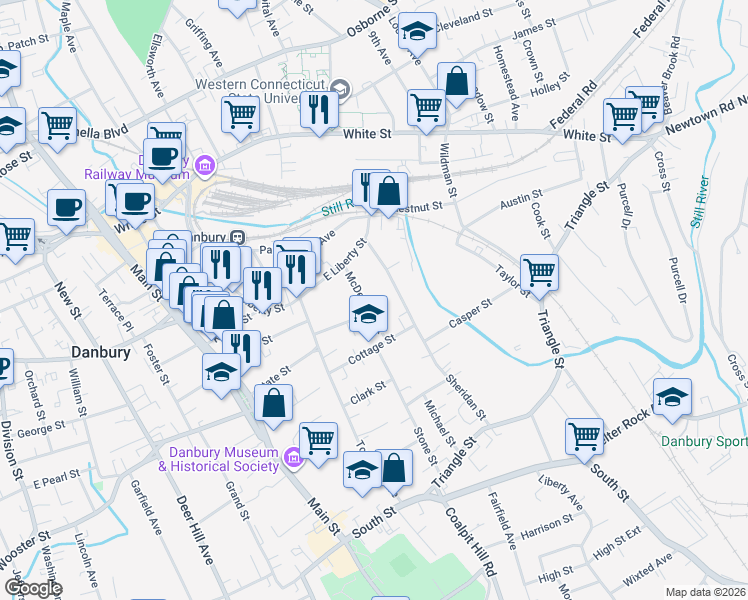Open the school marker left of Stone St bag
Screen dimensions: 748x600
(x=362, y=472)
